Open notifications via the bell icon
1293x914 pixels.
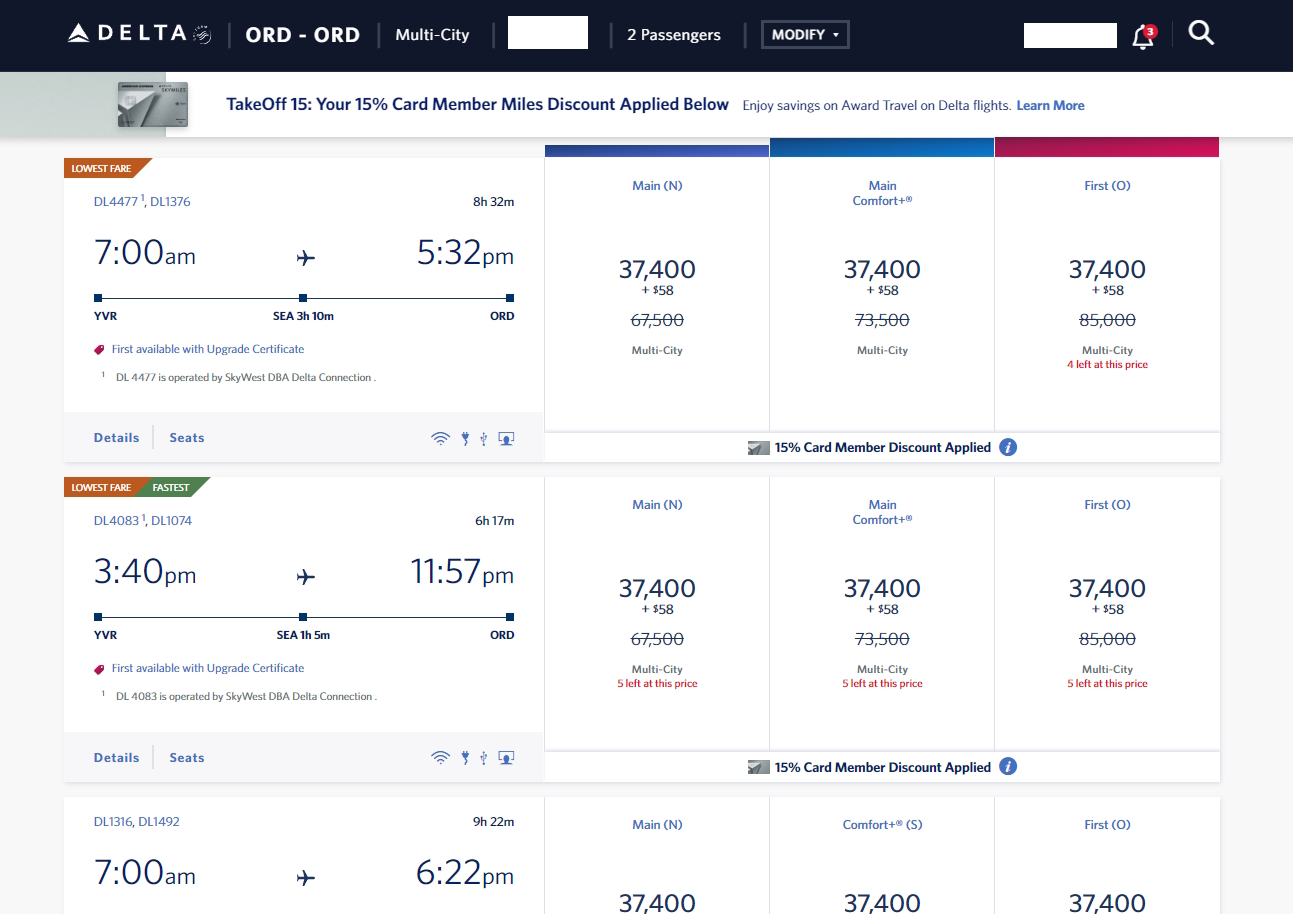pos(1142,36)
